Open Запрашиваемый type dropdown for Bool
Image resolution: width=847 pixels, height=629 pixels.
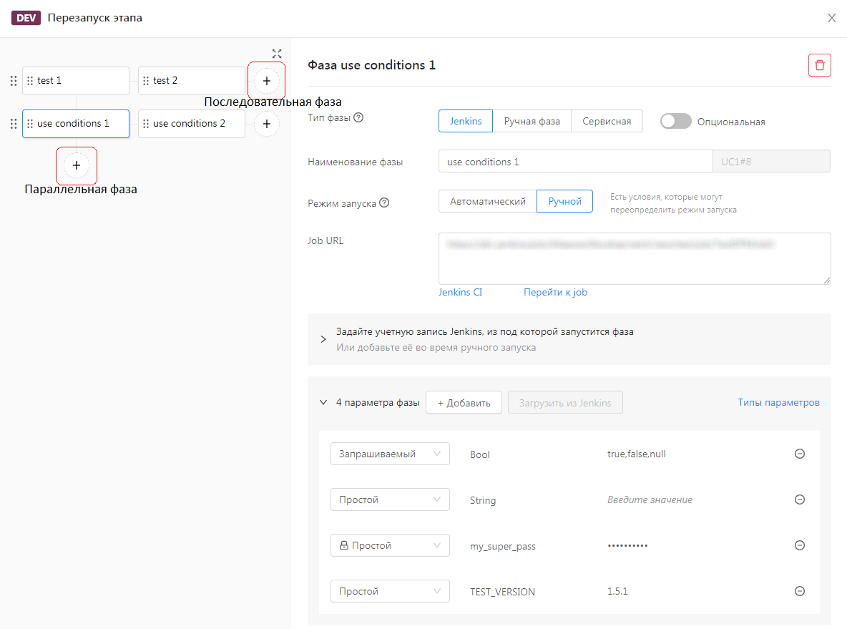390,454
